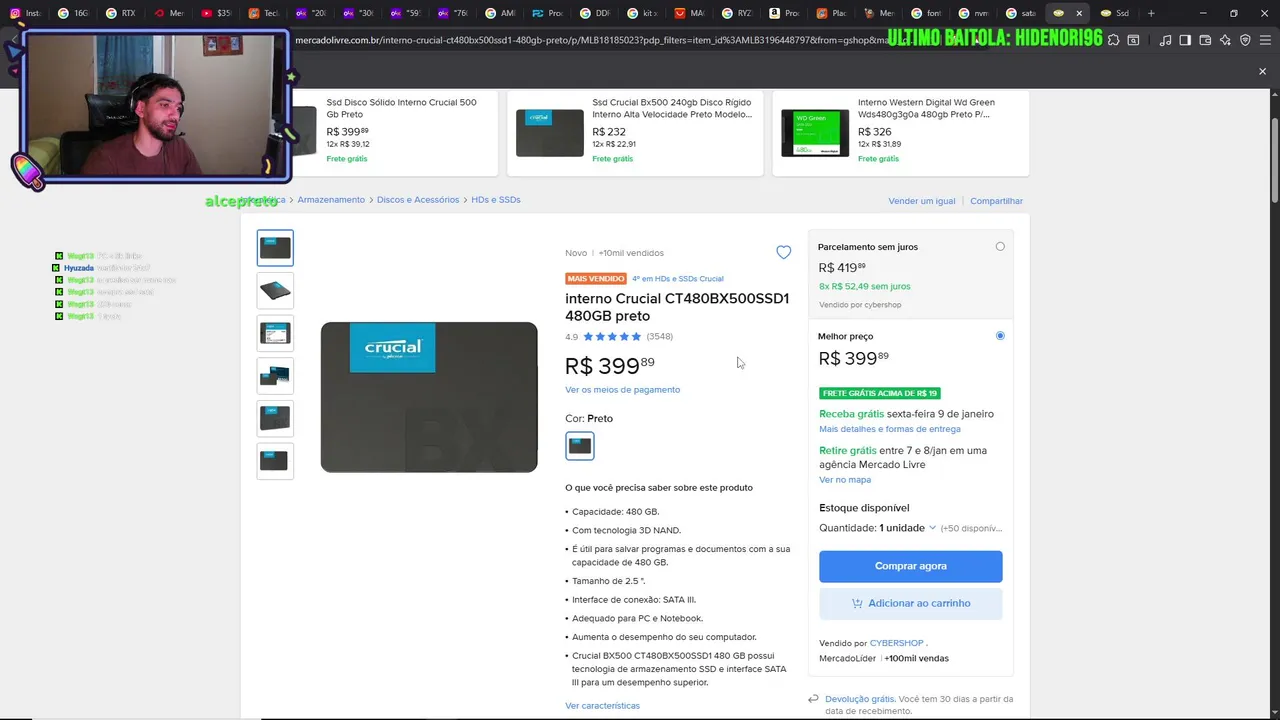Screen dimensions: 1280x720
Task: Open the music note playlist icon in the toolbar
Action: point(1165,40)
